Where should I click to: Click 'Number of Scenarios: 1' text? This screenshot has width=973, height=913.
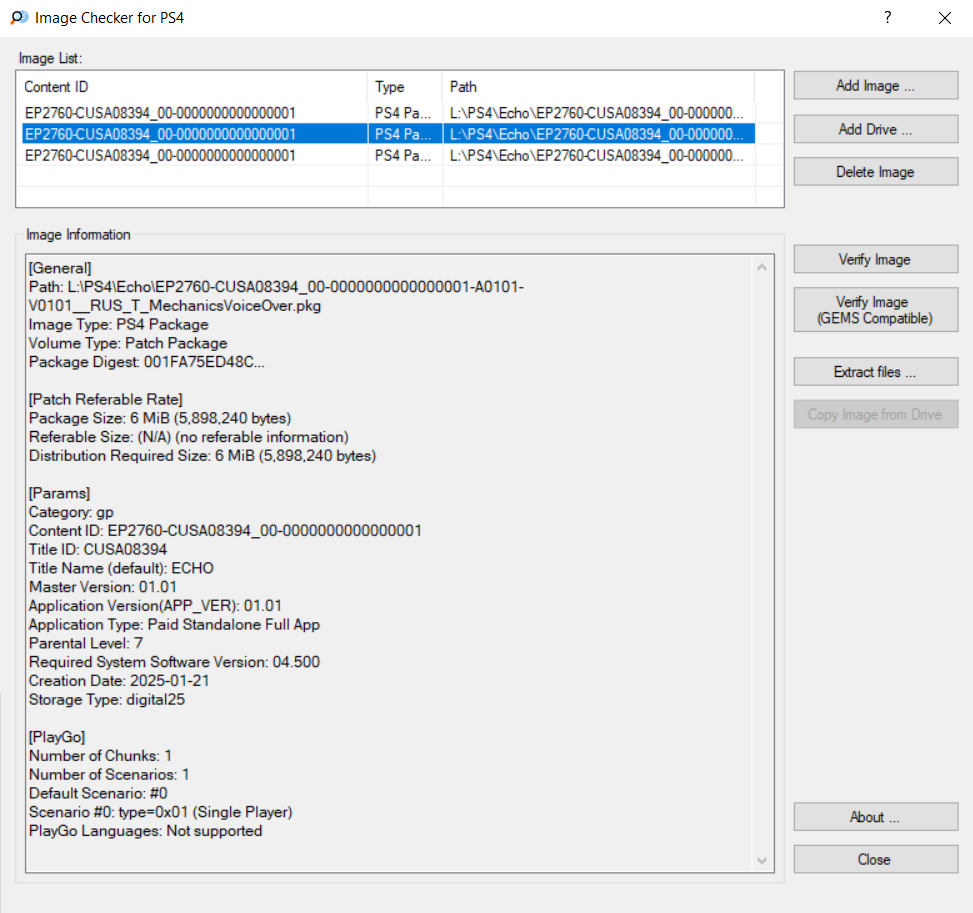coord(109,774)
